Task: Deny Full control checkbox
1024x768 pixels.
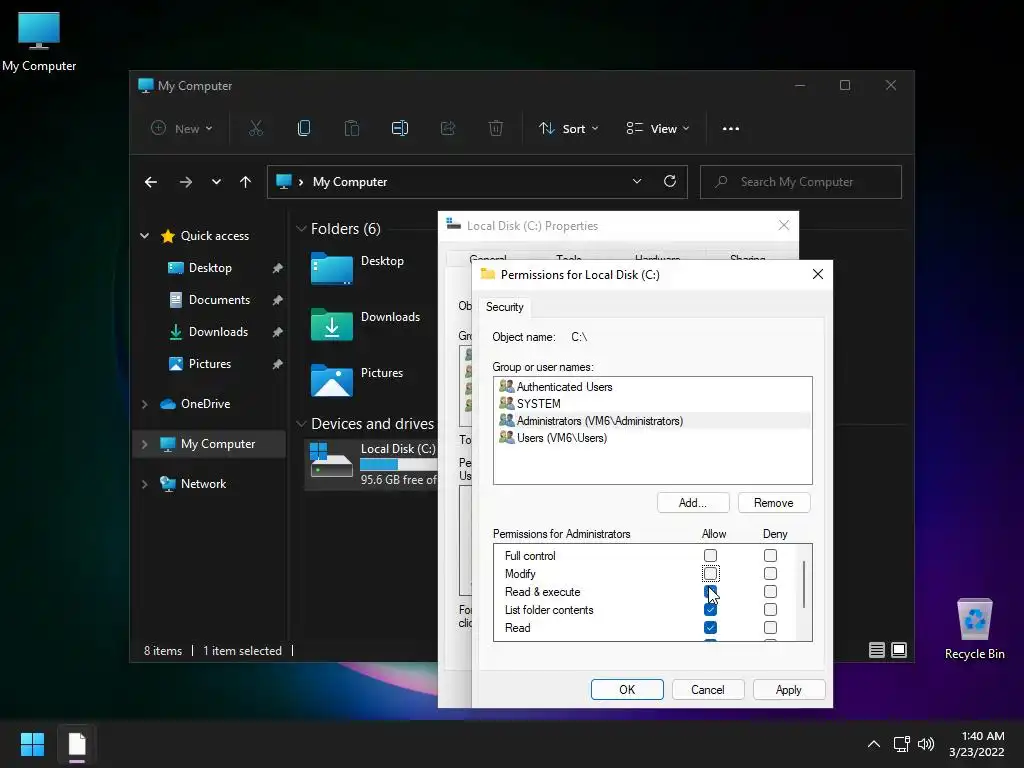Action: coord(771,556)
